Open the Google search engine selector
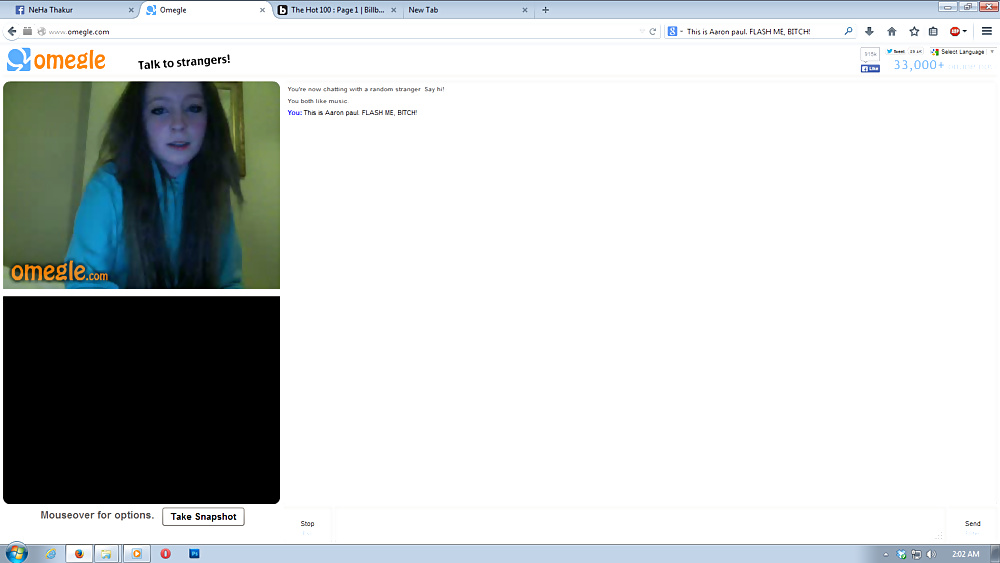This screenshot has height=563, width=1000. 675,31
